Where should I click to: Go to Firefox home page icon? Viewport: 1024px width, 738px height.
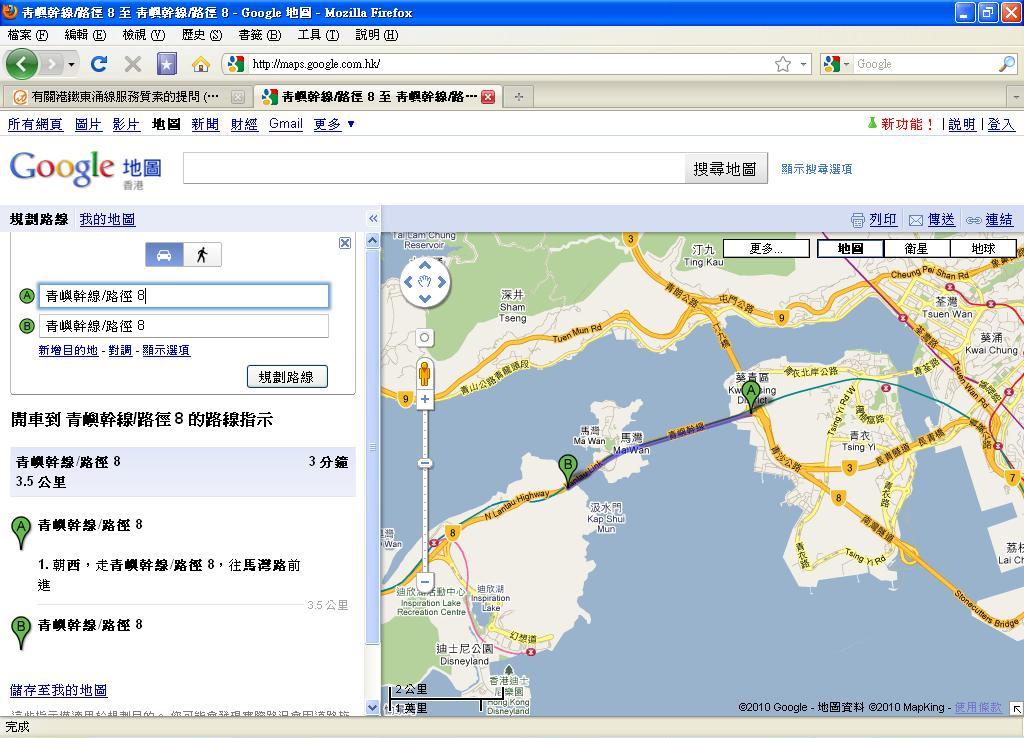coord(201,63)
